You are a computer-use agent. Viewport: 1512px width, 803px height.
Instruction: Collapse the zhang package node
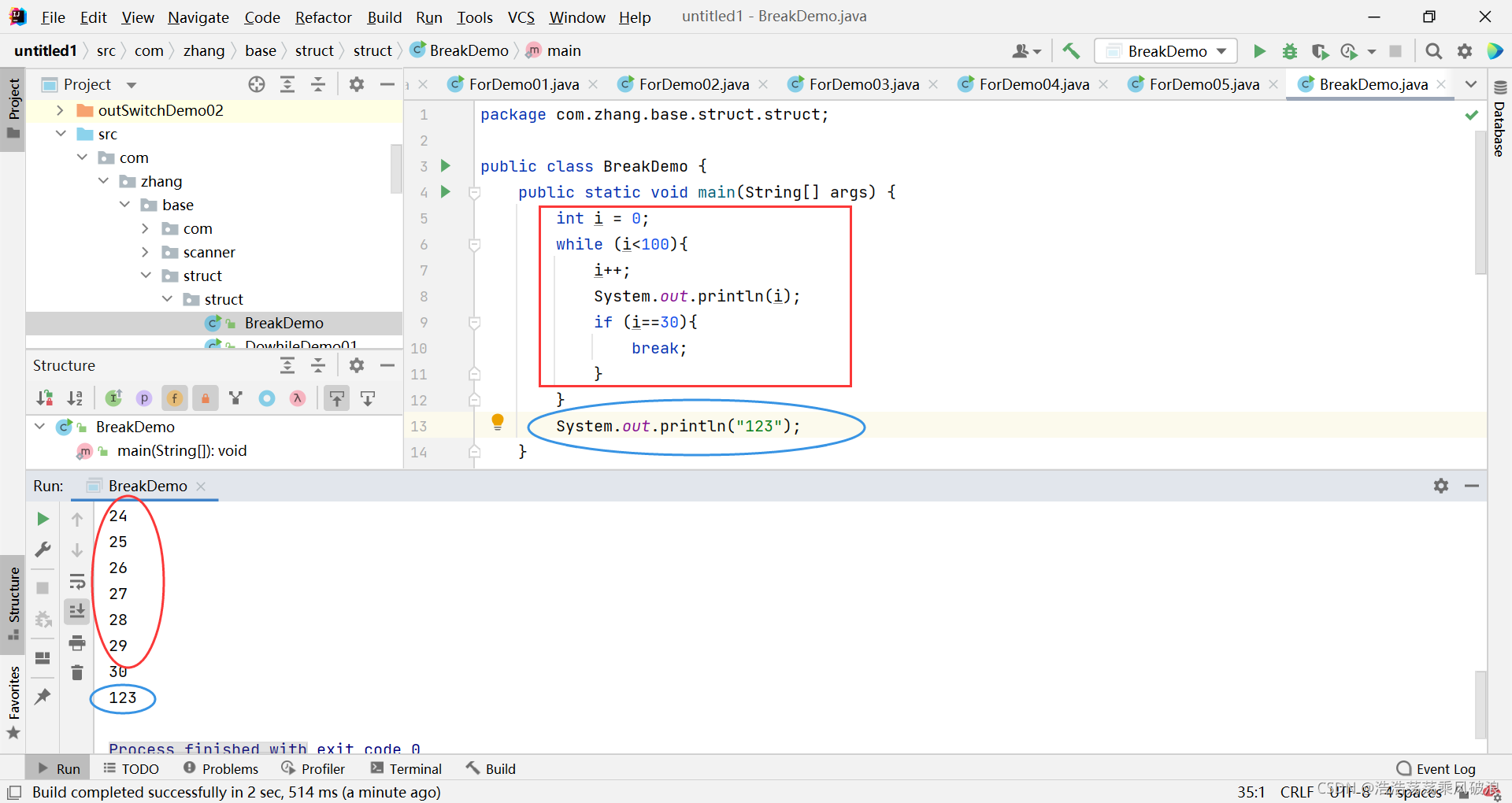tap(103, 181)
